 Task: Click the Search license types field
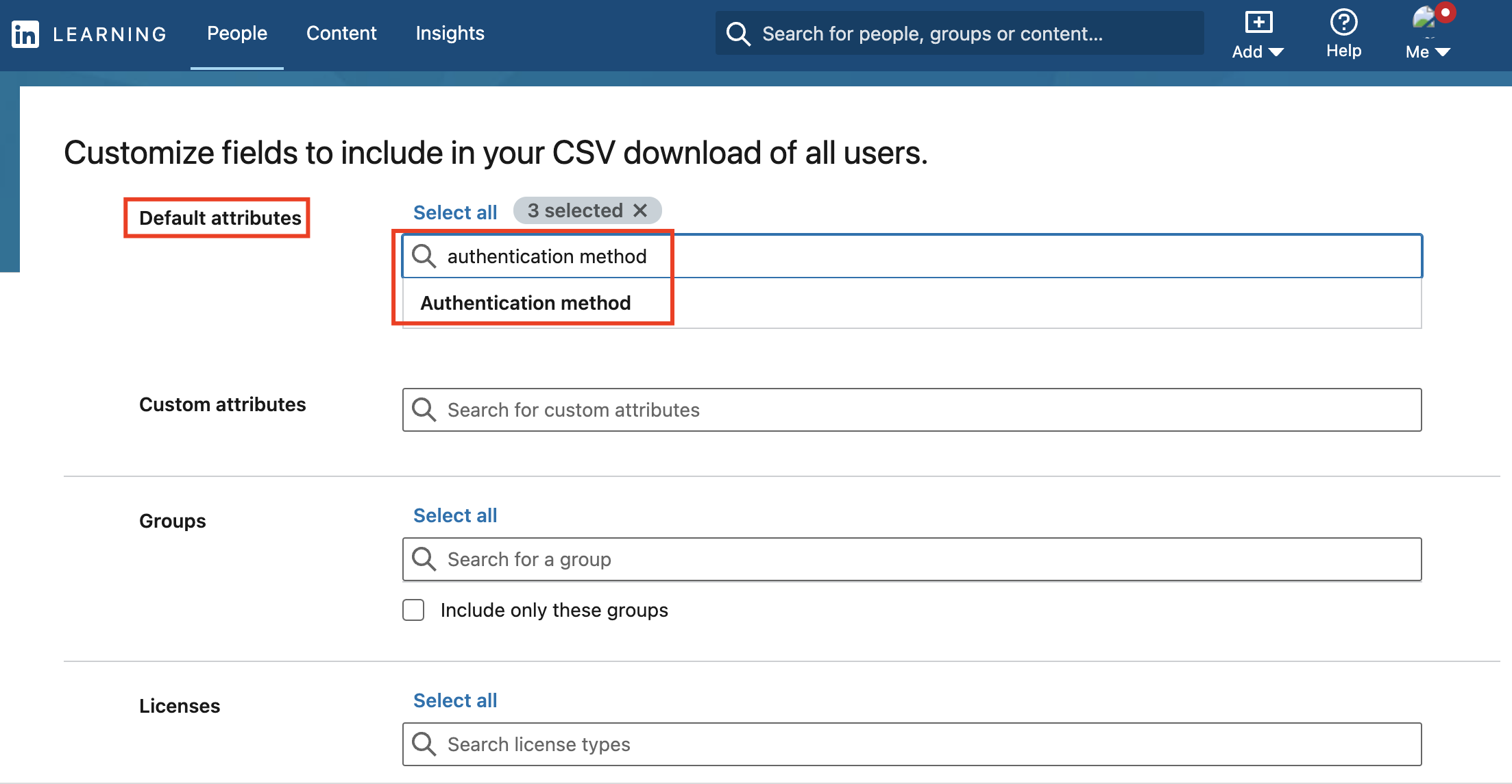point(912,744)
